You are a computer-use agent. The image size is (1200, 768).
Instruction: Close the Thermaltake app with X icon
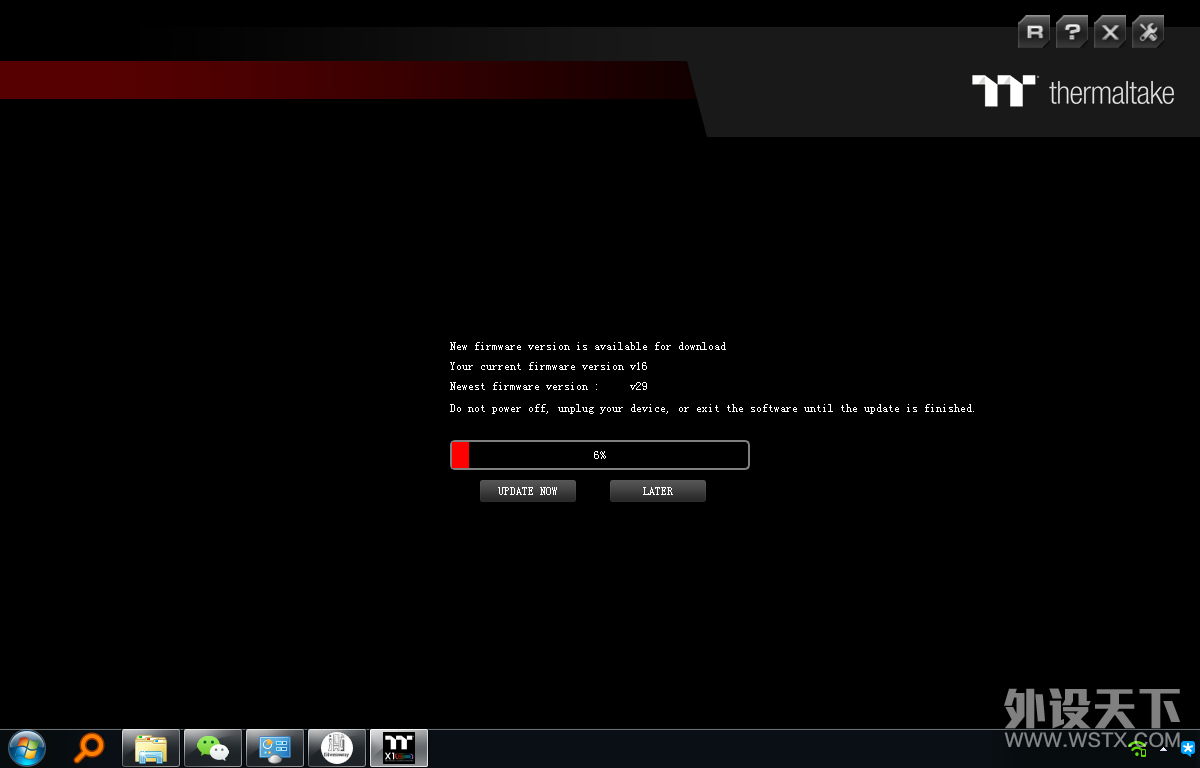(x=1109, y=32)
